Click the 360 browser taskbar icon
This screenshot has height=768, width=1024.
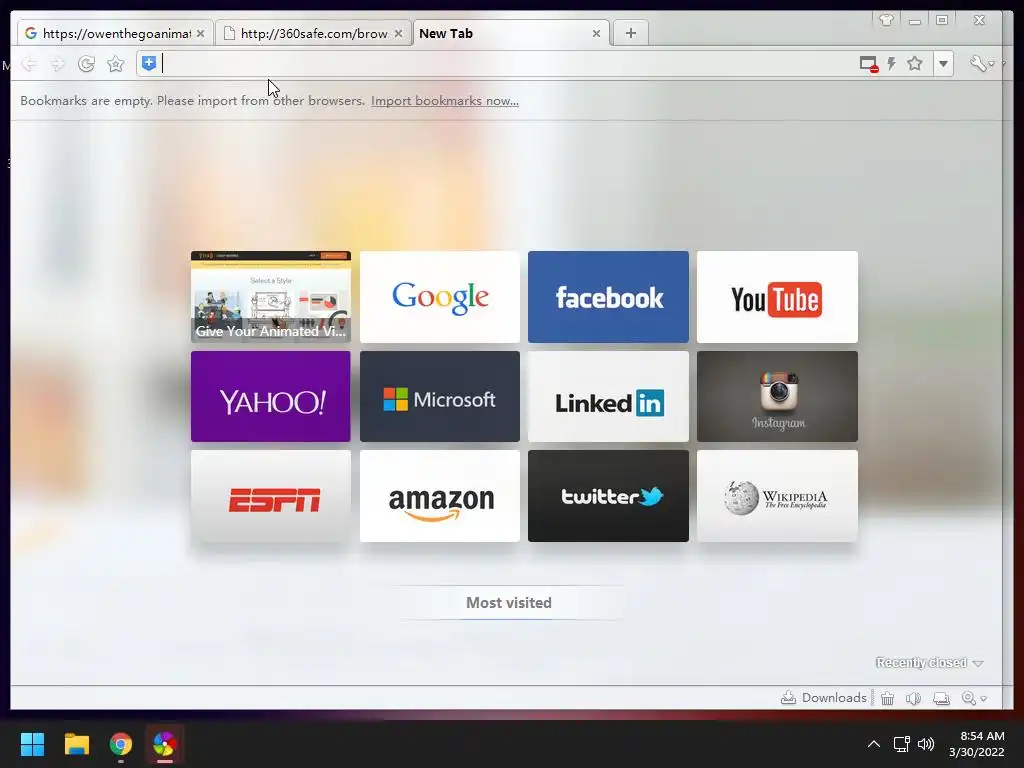point(165,744)
